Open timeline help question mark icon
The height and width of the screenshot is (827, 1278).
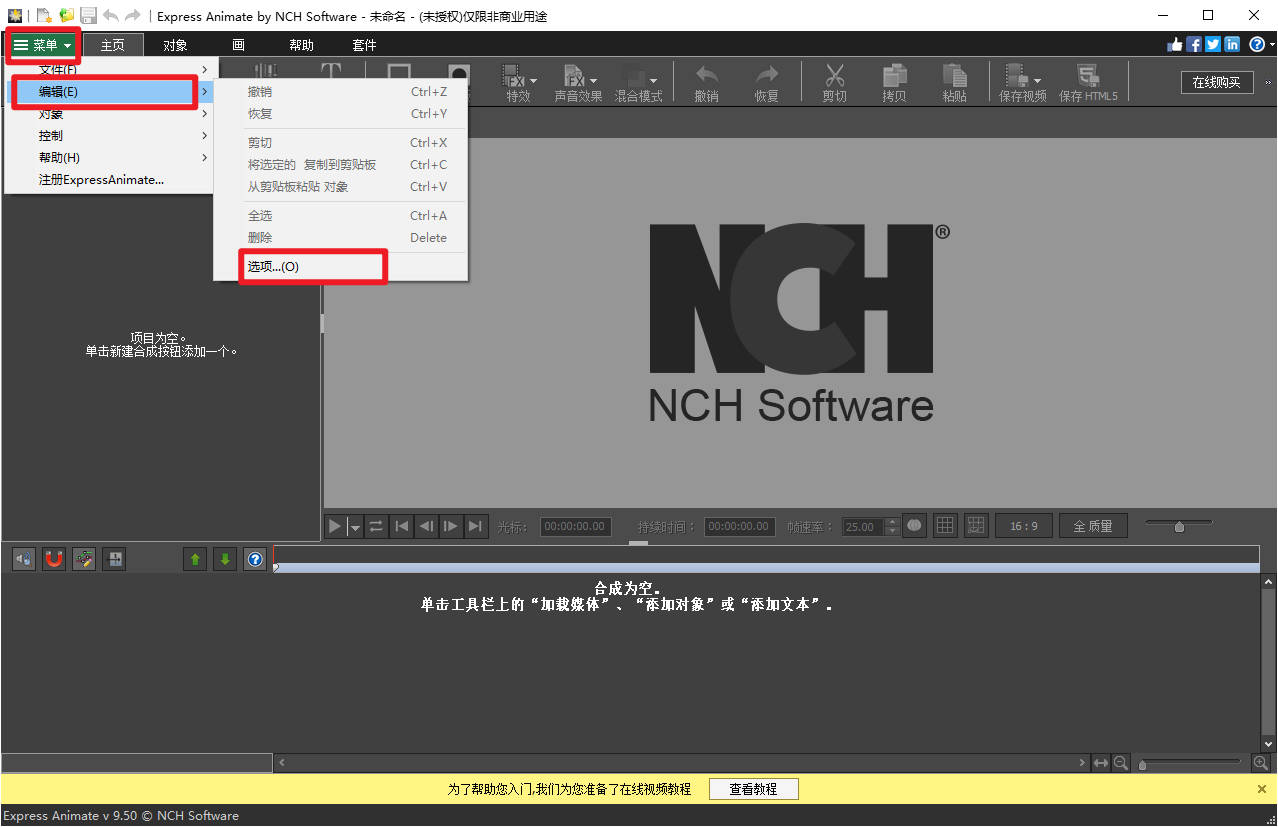click(x=255, y=559)
